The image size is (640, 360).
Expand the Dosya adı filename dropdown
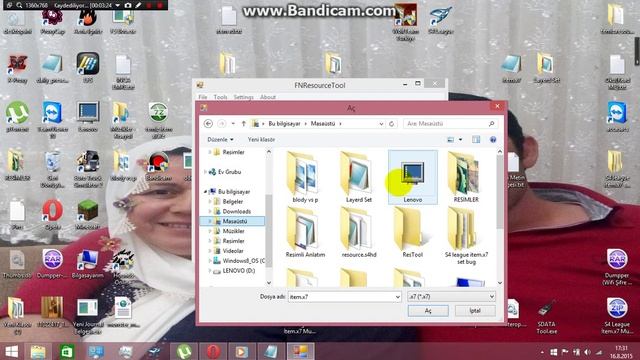point(398,297)
